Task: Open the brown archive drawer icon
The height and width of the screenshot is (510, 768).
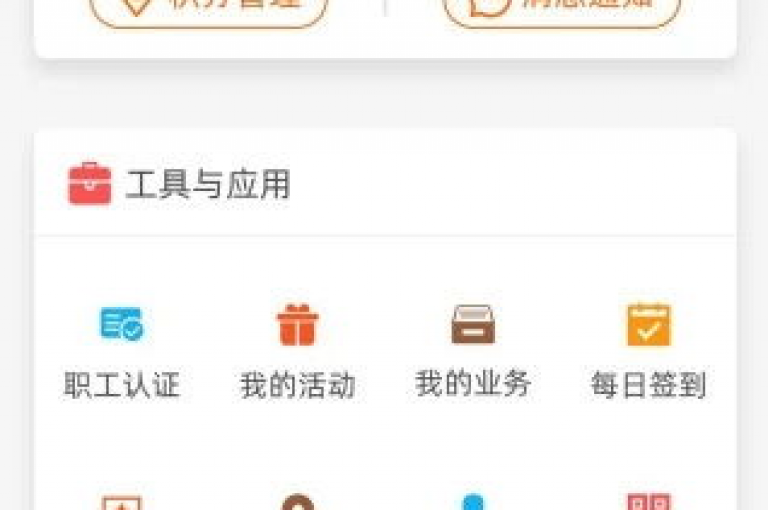Action: click(473, 324)
